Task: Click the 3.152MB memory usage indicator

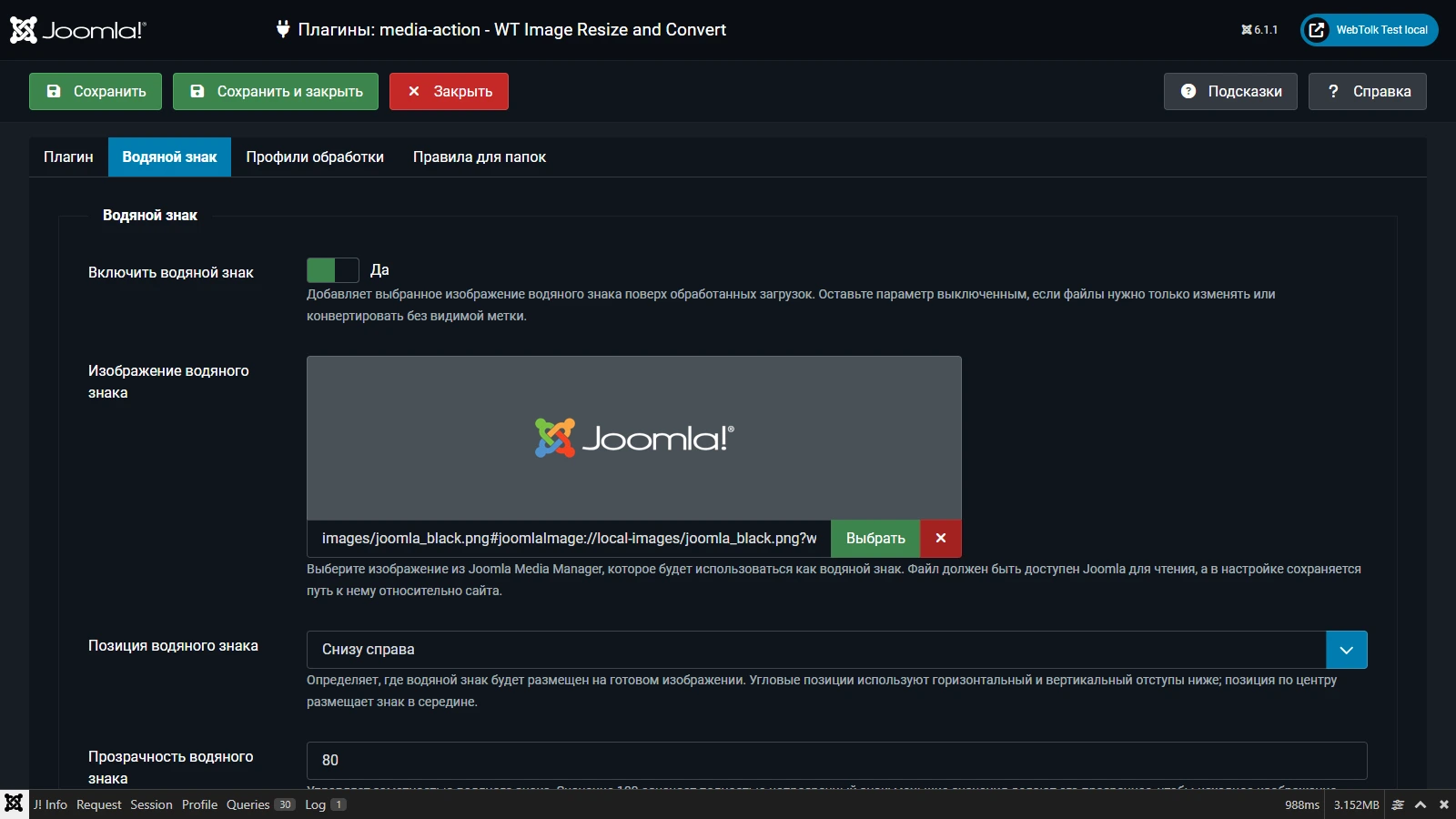Action: tap(1356, 804)
